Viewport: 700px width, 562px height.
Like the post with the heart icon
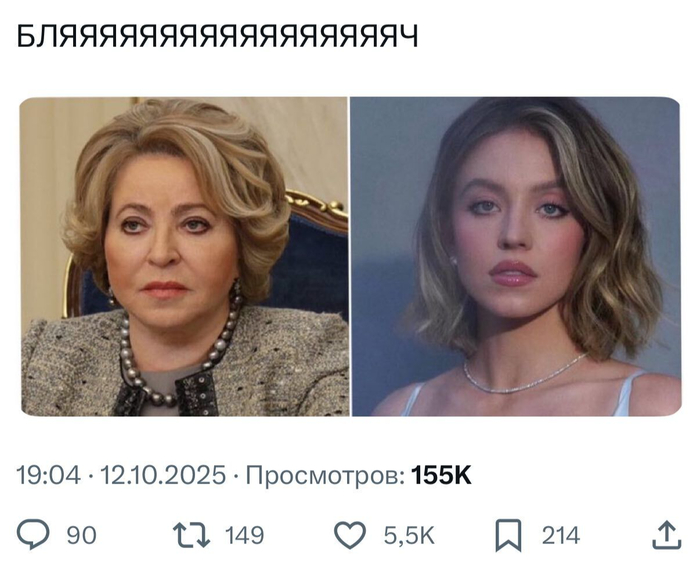coord(350,535)
